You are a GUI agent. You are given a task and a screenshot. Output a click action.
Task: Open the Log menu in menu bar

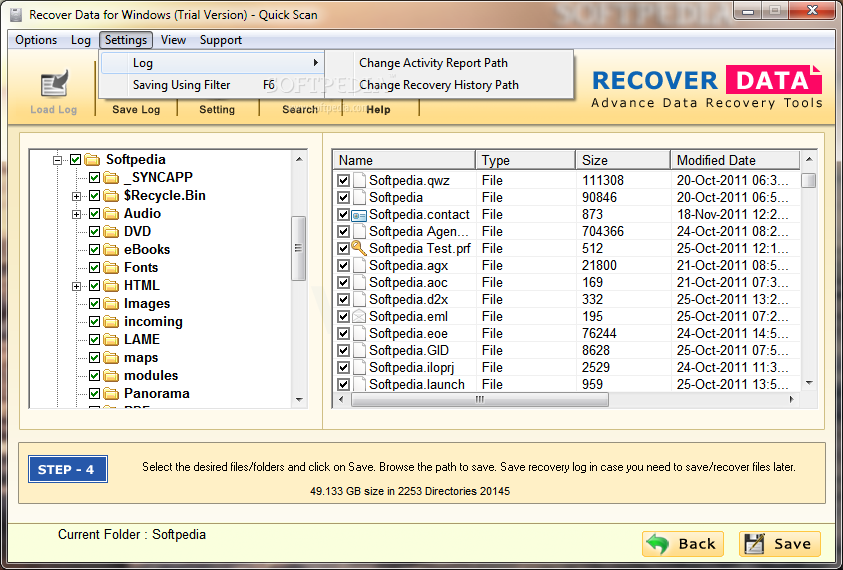[81, 40]
